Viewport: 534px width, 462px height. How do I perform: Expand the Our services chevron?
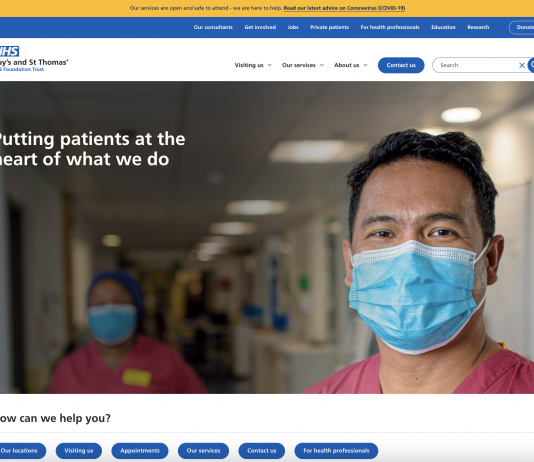[321, 65]
